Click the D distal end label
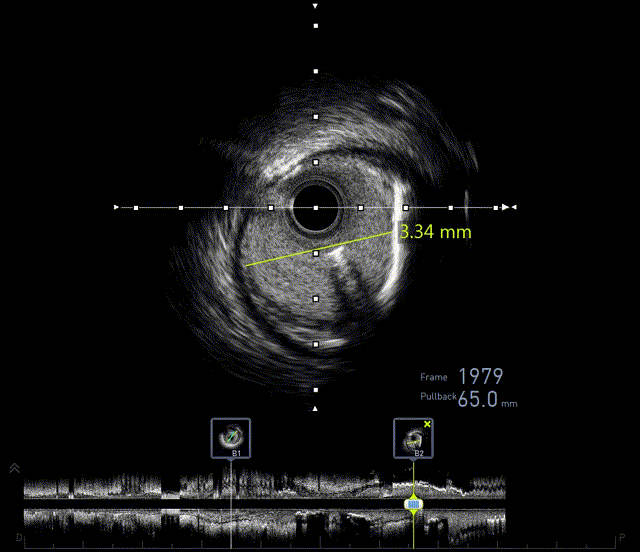640x552 pixels. (x=19, y=537)
